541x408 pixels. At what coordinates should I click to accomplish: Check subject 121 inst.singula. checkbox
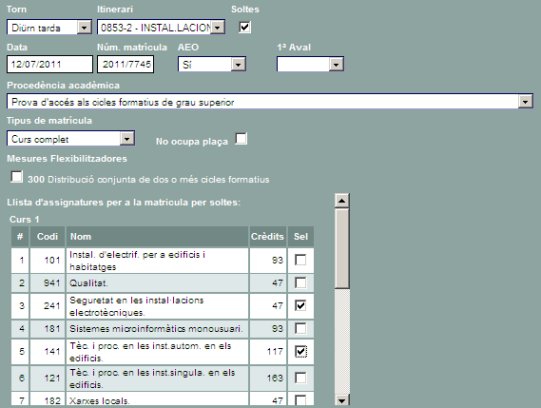[x=301, y=378]
